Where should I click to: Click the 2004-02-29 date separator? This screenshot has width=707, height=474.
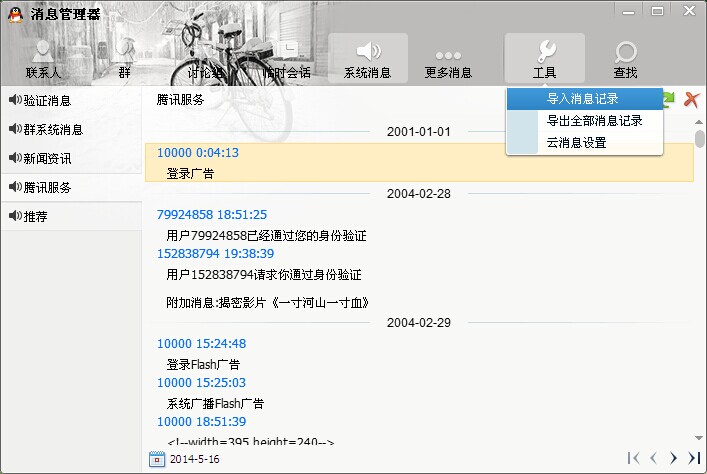[x=419, y=323]
